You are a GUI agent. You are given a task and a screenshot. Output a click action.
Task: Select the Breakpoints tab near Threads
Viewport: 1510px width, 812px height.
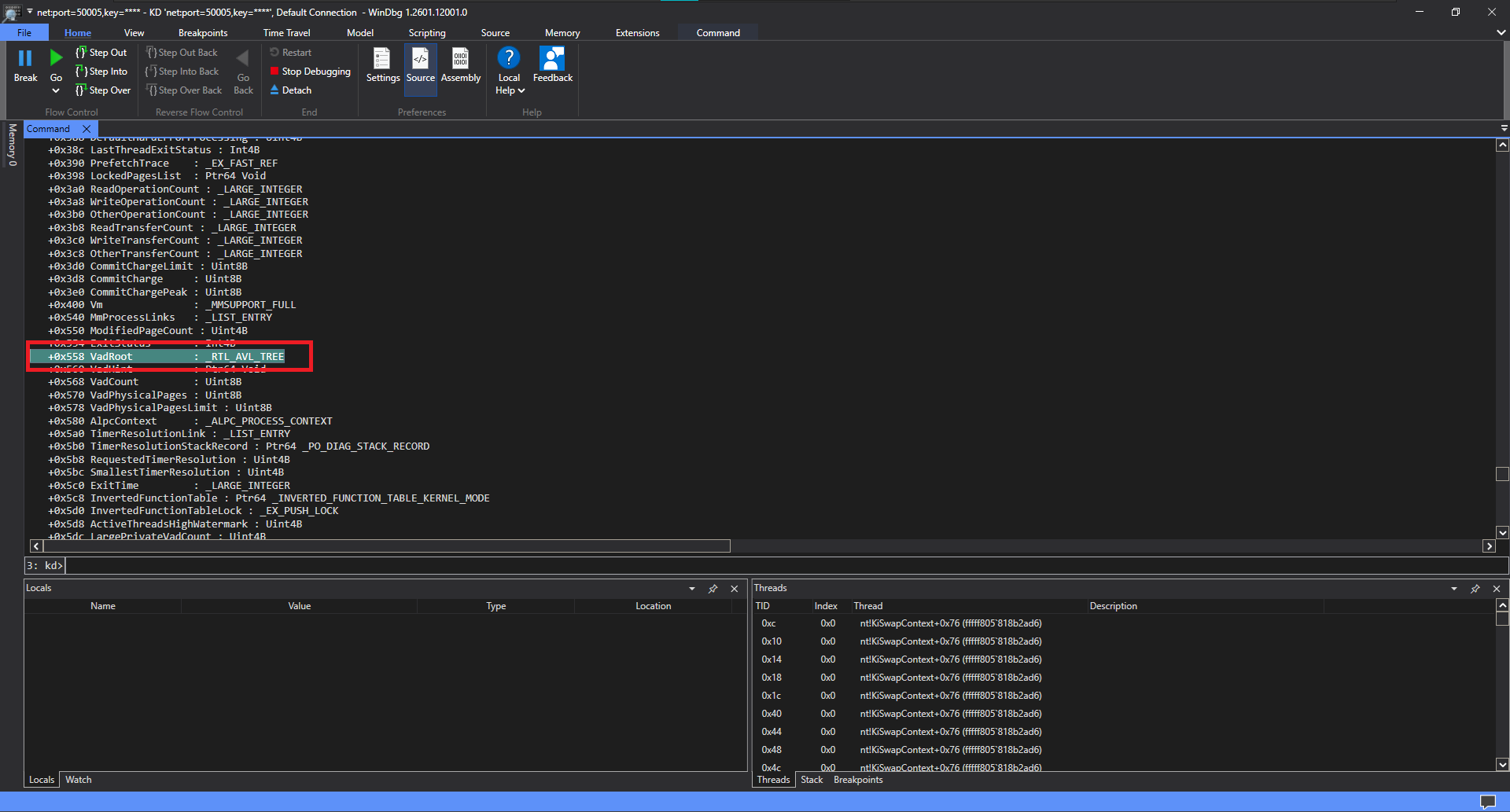[858, 779]
